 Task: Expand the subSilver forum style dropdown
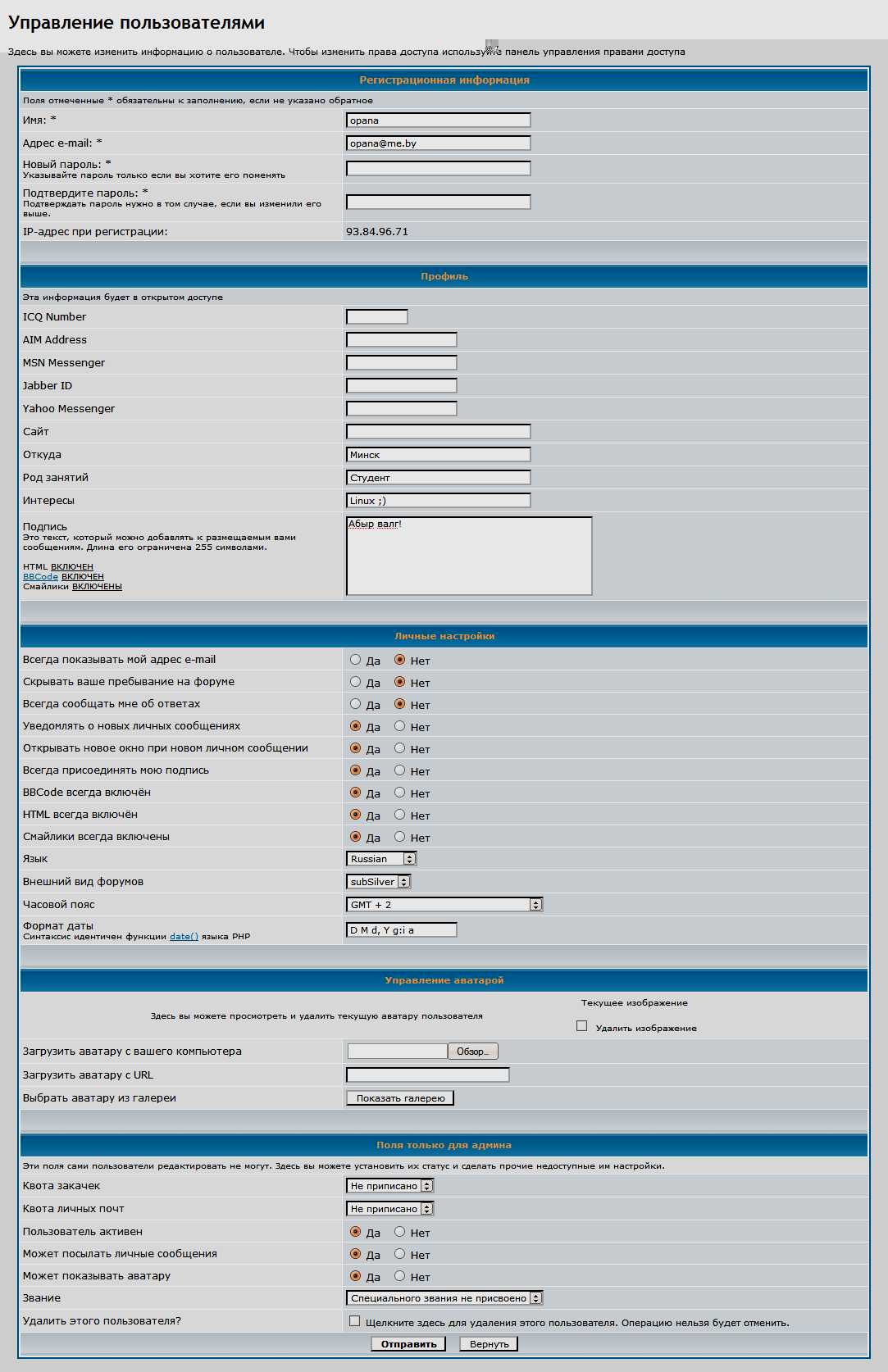pyautogui.click(x=378, y=882)
